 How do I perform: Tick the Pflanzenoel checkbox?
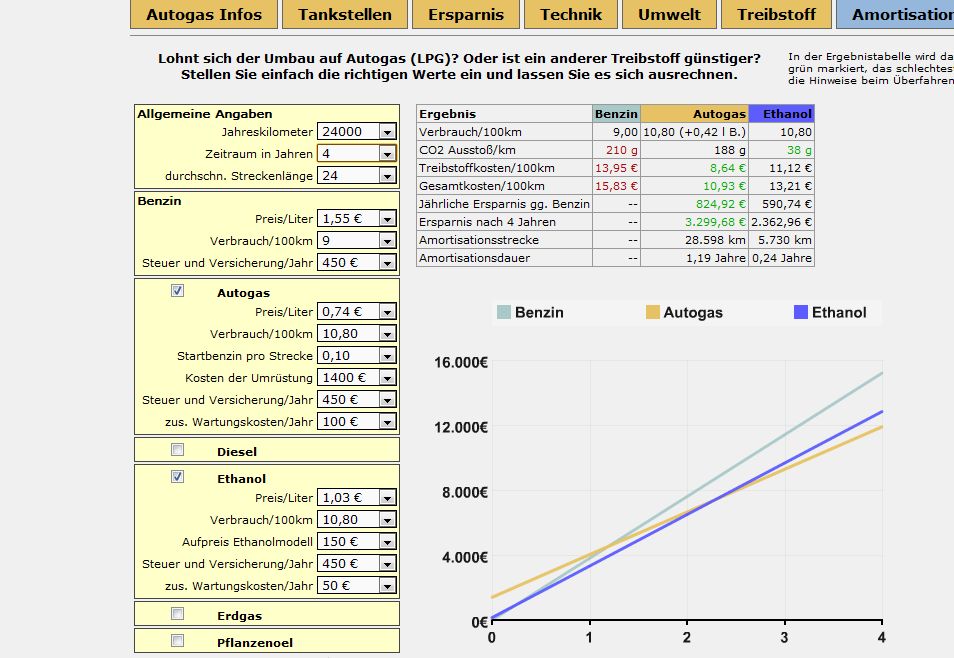pyautogui.click(x=177, y=640)
